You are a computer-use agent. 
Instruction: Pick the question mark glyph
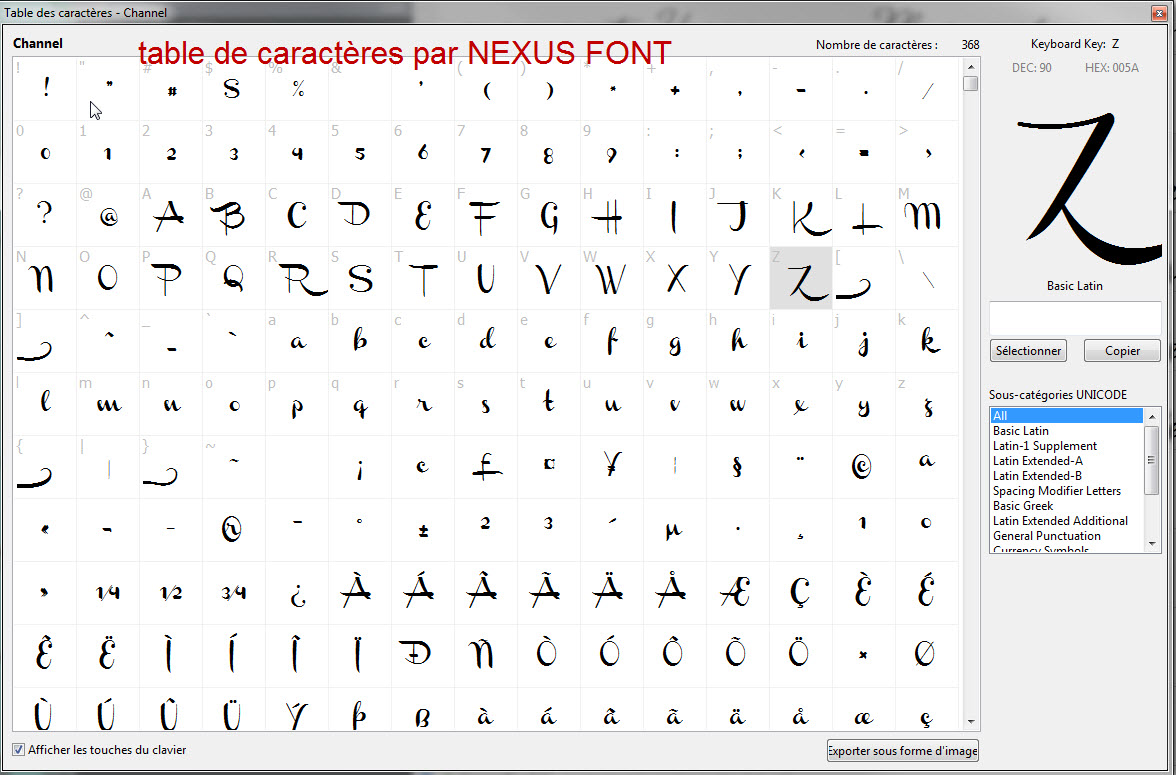[45, 215]
